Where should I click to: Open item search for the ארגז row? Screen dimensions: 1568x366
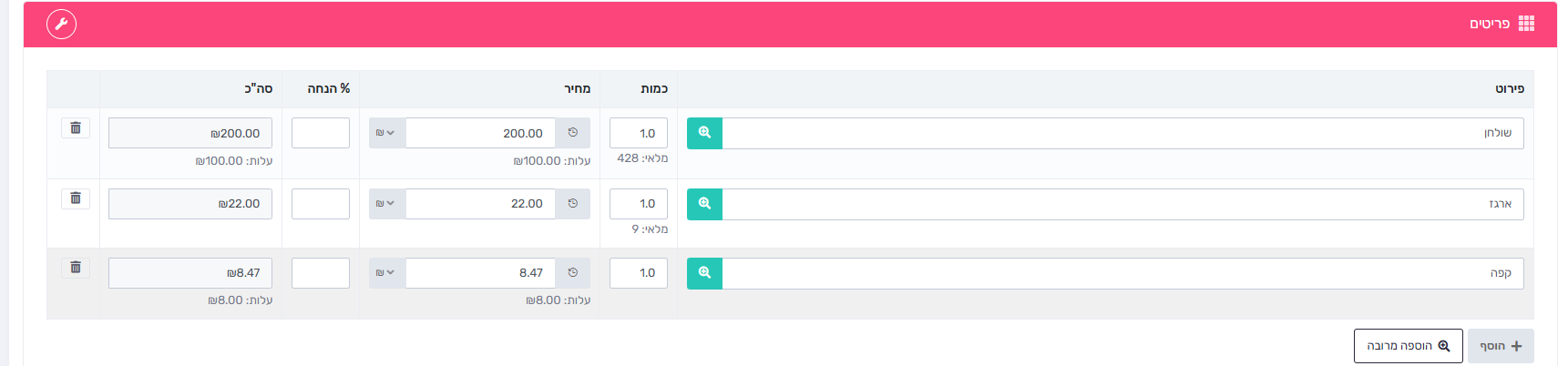coord(704,204)
